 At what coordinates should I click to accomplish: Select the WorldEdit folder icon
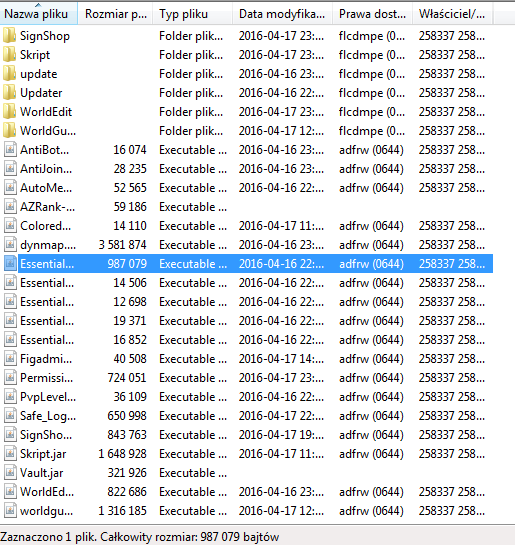[9, 112]
